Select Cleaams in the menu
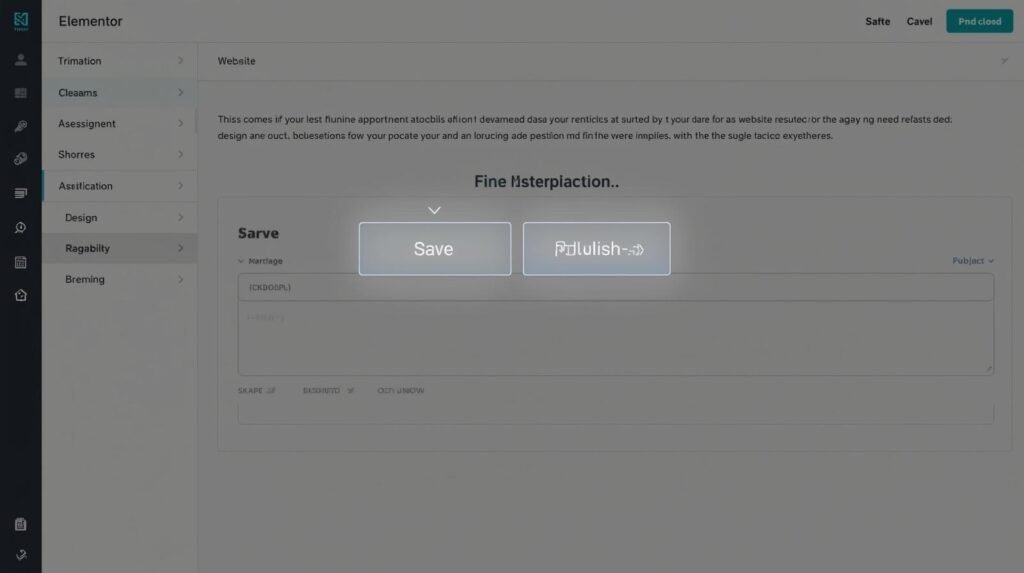The image size is (1024, 573). click(120, 92)
